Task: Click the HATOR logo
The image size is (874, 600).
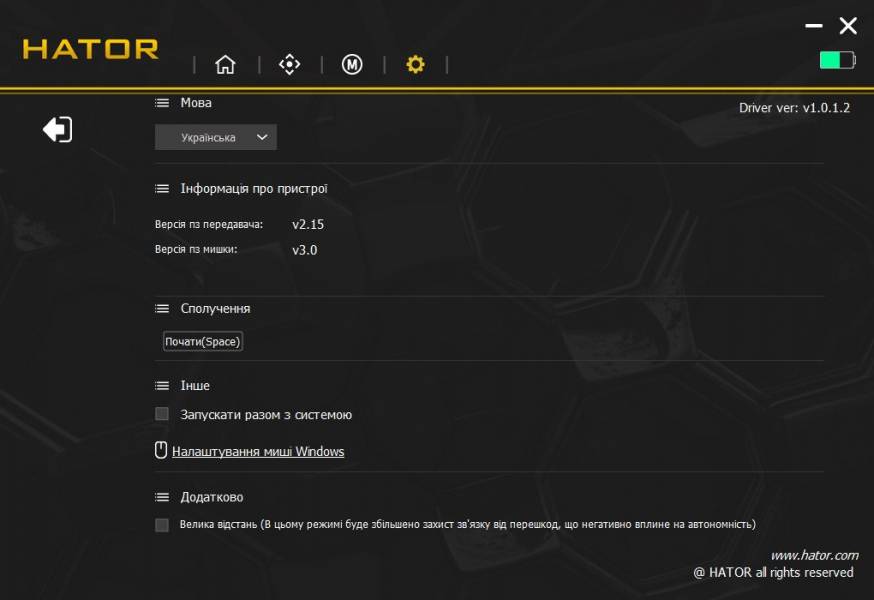Action: pyautogui.click(x=90, y=48)
